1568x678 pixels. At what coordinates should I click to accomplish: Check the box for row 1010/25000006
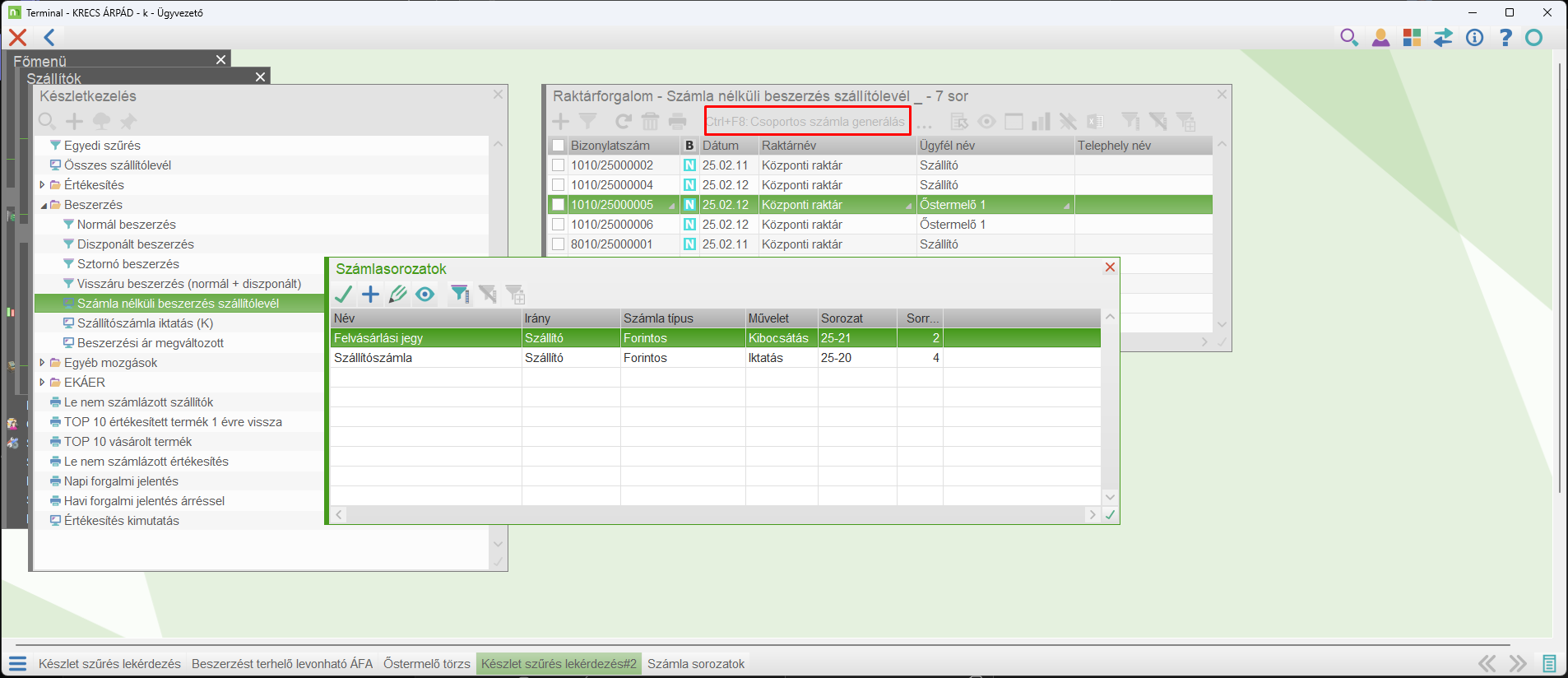coord(559,225)
